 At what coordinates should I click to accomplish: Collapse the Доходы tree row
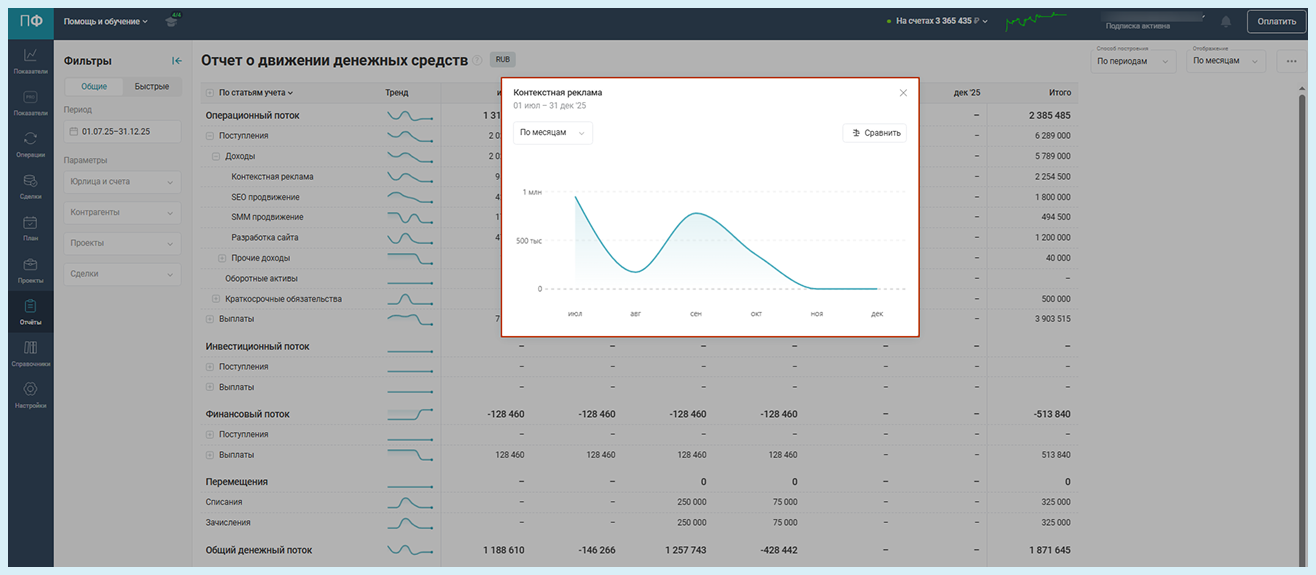click(x=216, y=156)
